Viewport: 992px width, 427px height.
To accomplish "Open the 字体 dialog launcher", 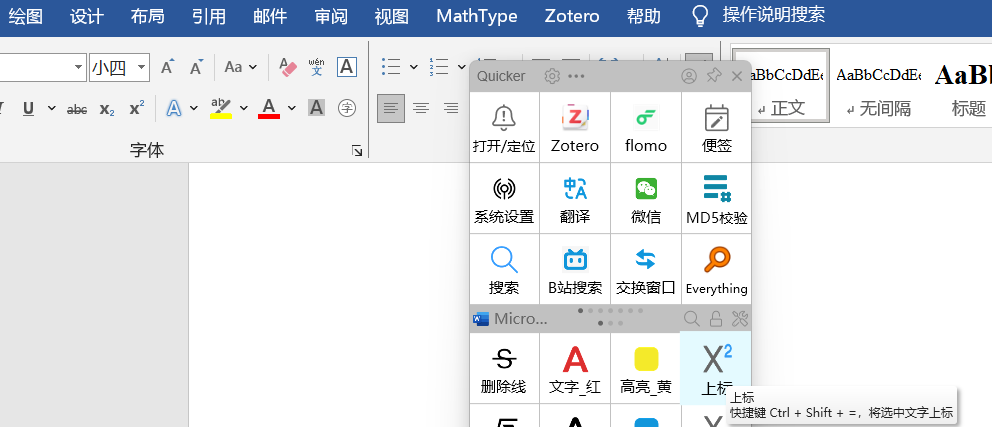I will 357,151.
